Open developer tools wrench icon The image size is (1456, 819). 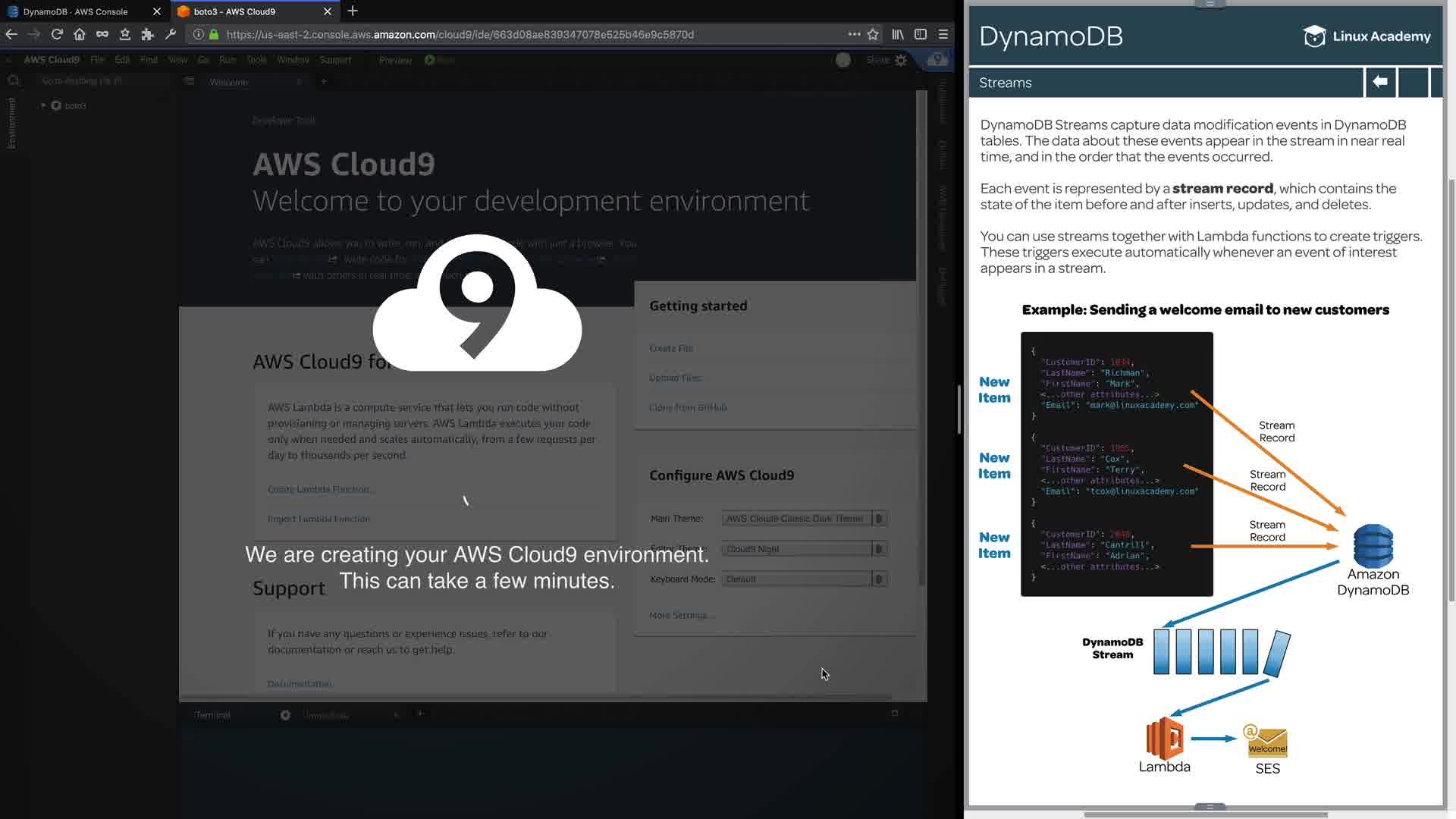click(171, 34)
